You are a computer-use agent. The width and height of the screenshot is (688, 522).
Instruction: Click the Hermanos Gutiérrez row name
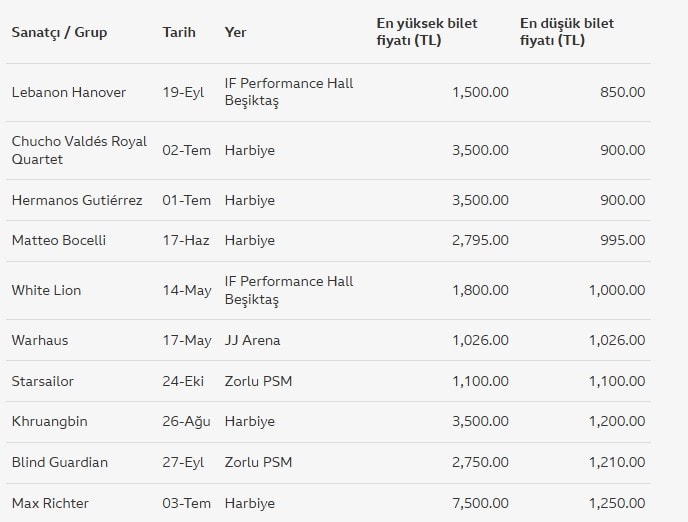pyautogui.click(x=77, y=200)
